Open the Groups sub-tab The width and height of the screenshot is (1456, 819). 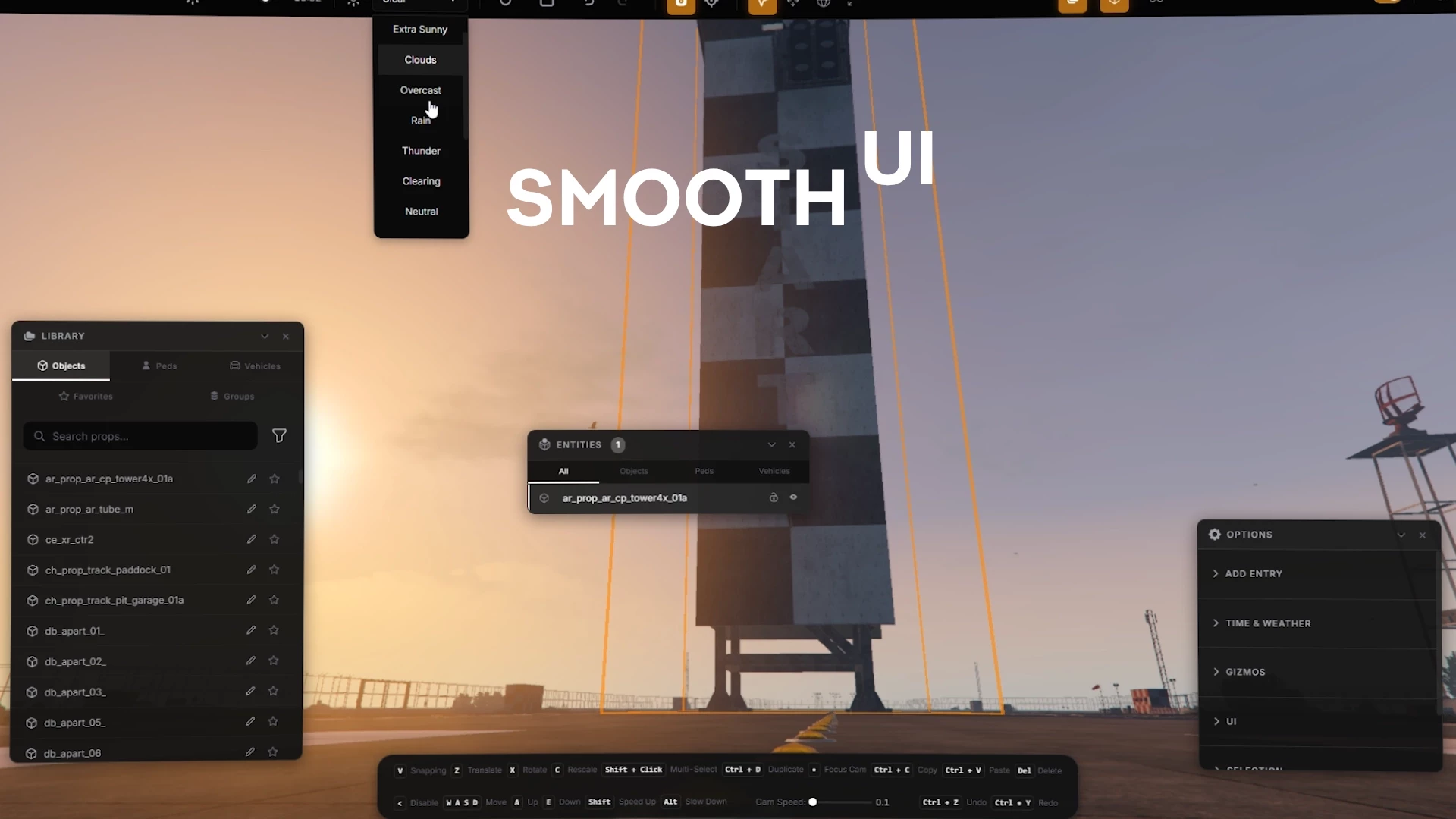[x=232, y=396]
